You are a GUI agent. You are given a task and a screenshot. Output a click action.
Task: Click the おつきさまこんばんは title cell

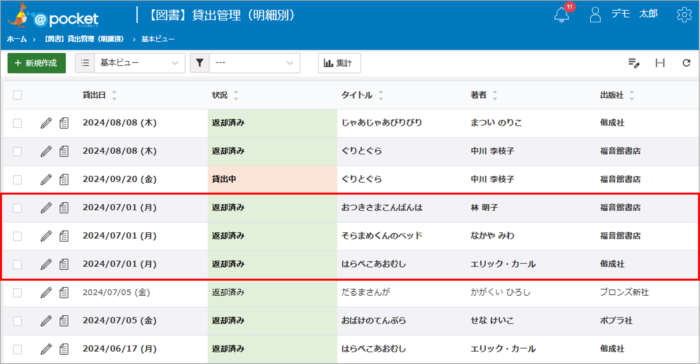[382, 208]
